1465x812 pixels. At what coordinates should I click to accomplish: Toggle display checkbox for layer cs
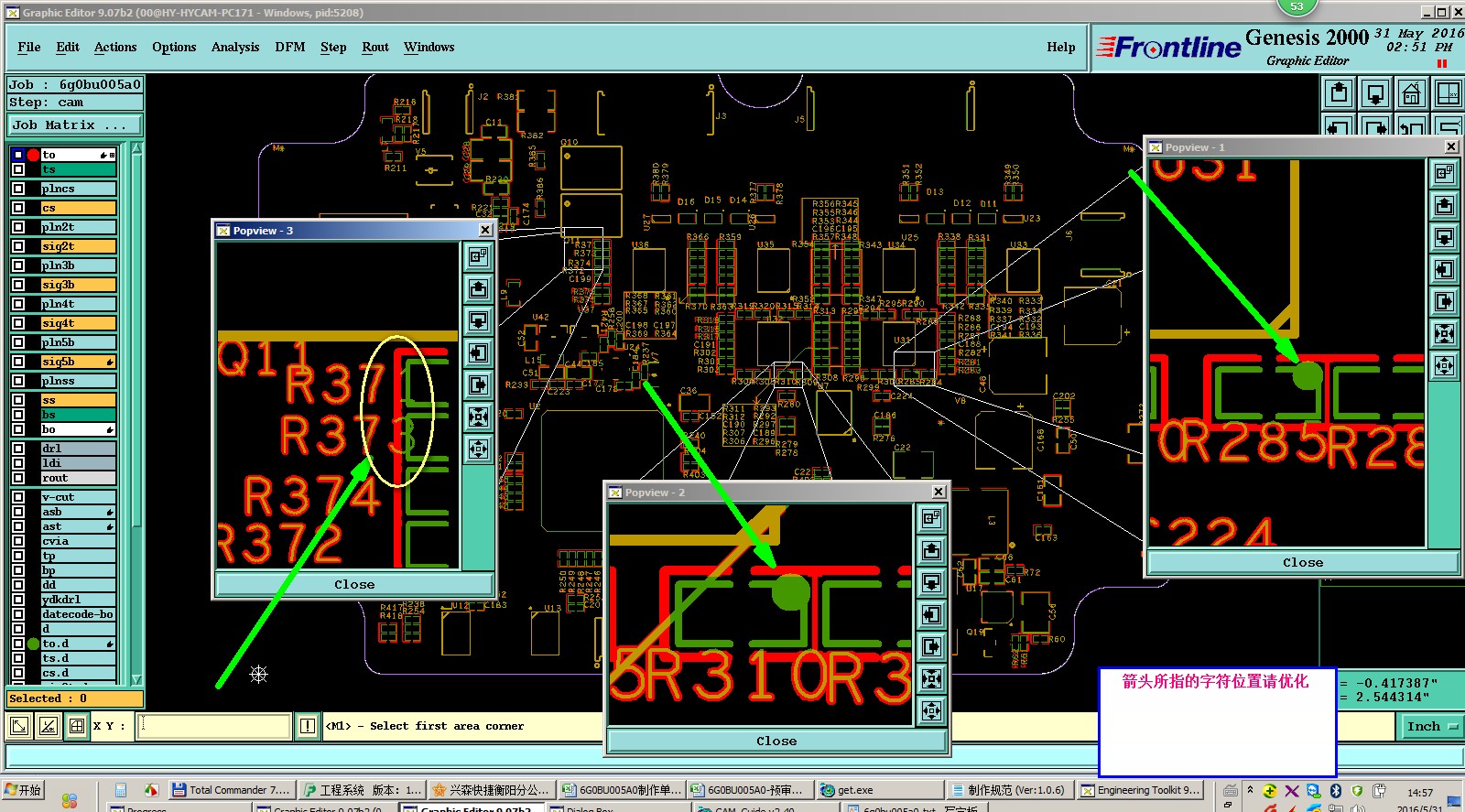click(x=18, y=208)
